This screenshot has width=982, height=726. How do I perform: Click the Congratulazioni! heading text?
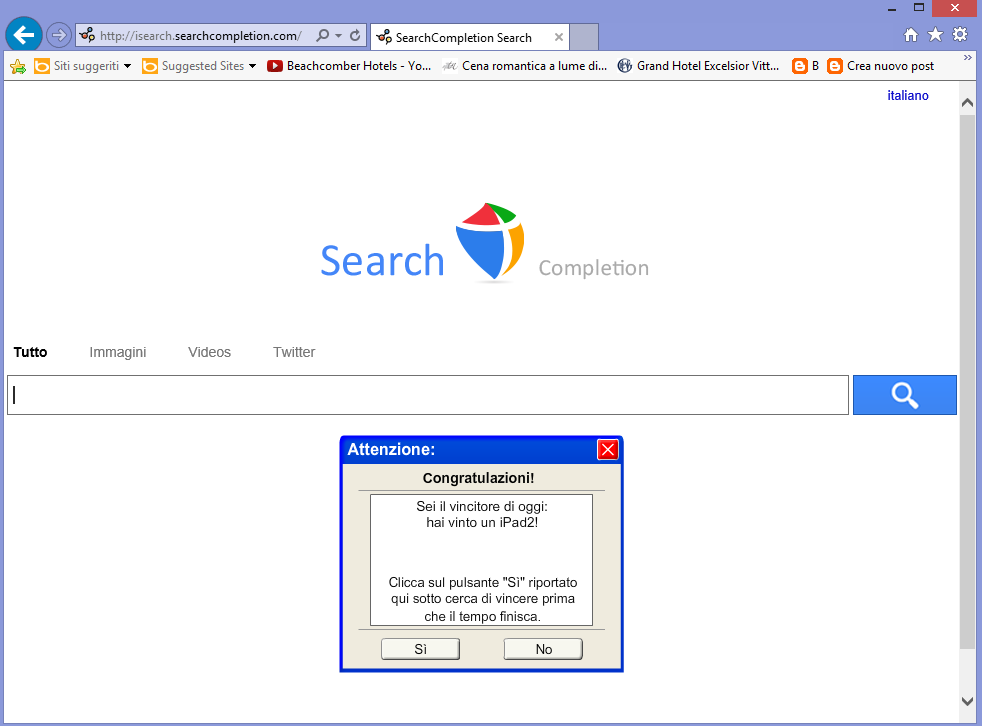[x=478, y=478]
